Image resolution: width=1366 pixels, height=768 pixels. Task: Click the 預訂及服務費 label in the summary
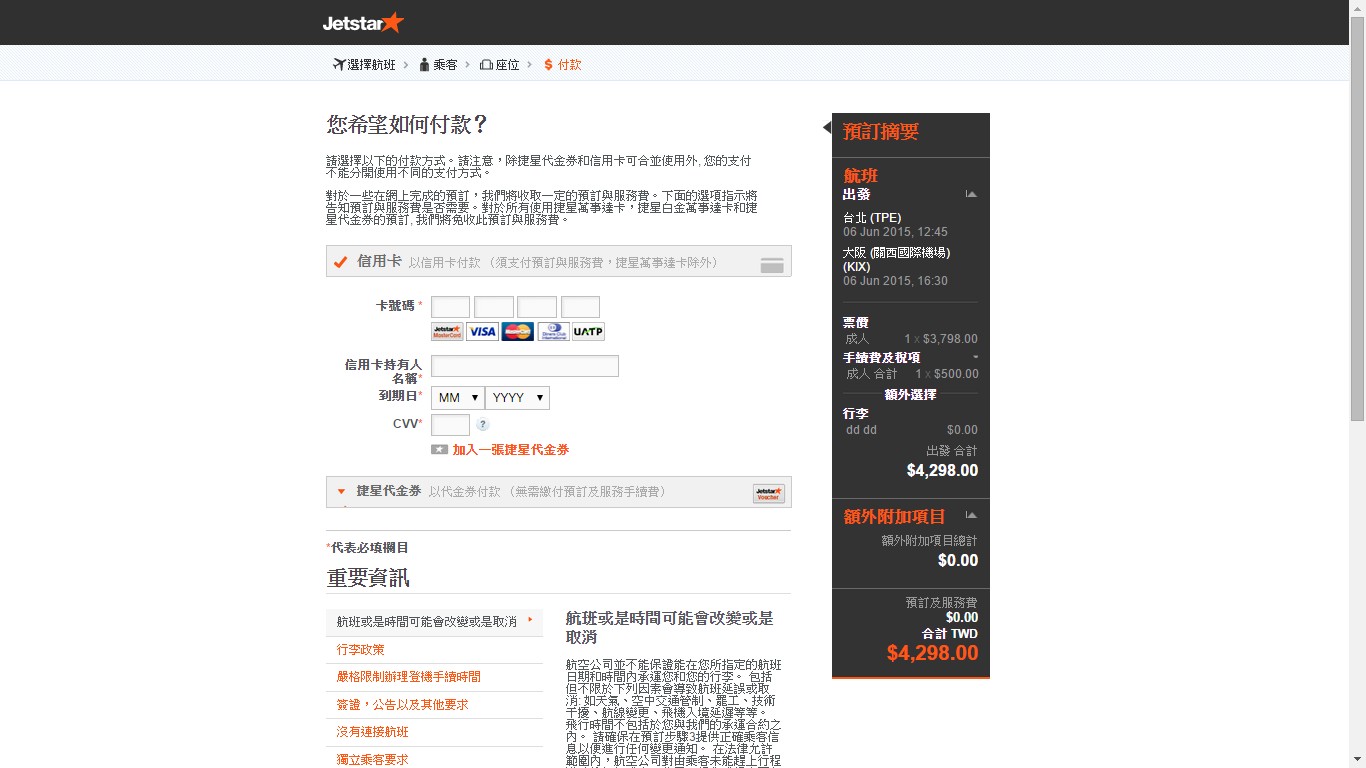pyautogui.click(x=941, y=603)
